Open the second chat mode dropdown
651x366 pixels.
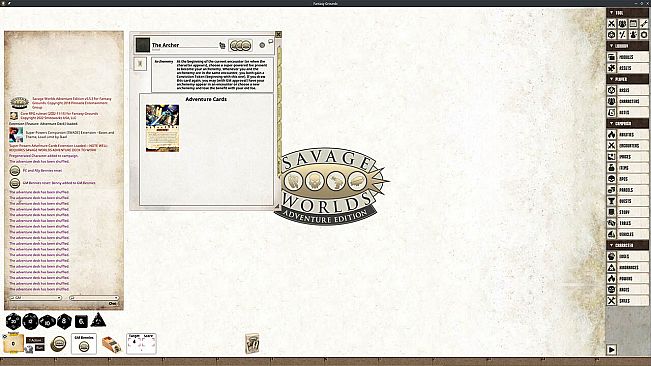94,298
